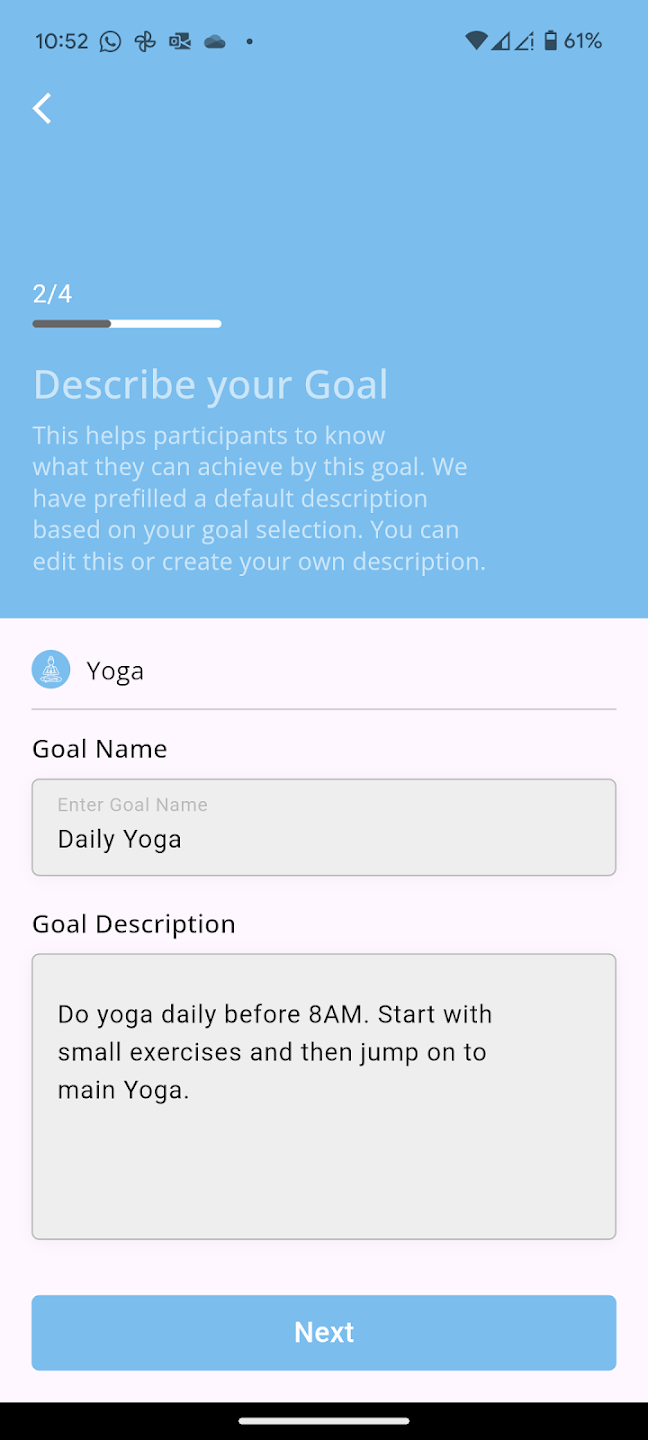The width and height of the screenshot is (648, 1440).
Task: Click the small dot notification indicator
Action: (249, 42)
